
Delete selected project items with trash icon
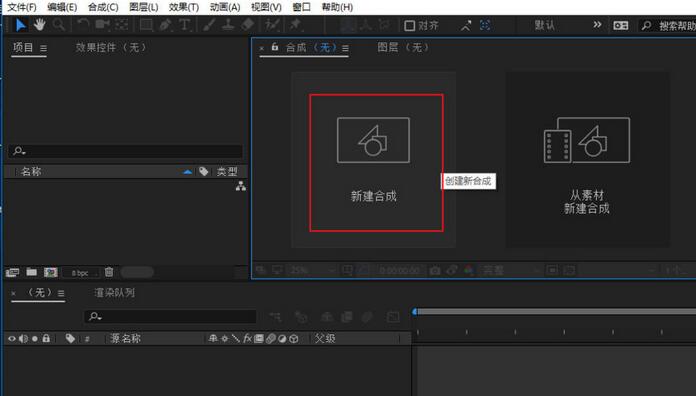(109, 272)
